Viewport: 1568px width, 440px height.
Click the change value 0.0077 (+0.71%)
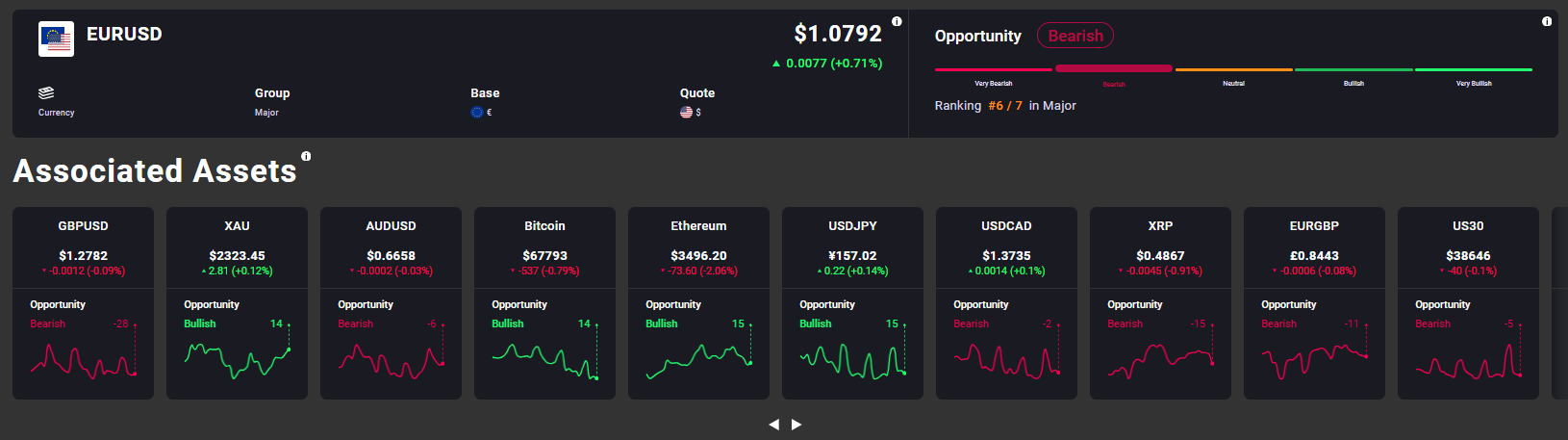(834, 64)
